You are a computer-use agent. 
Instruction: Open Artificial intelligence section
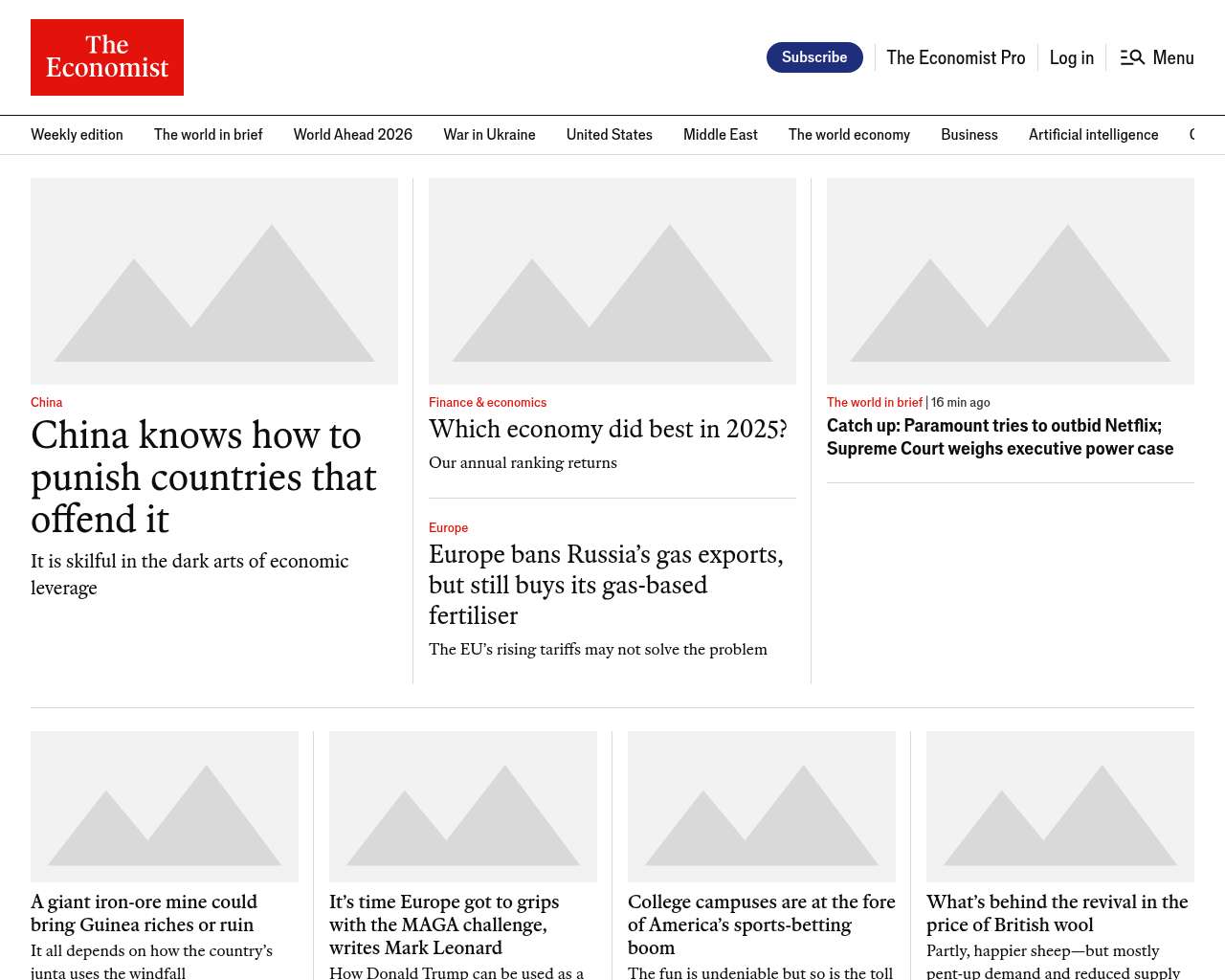1093,135
